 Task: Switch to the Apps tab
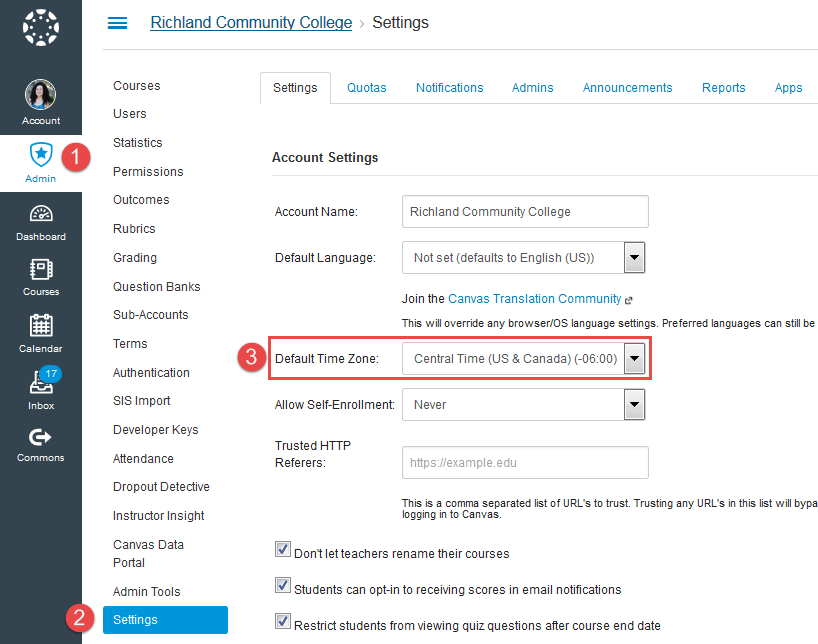(x=788, y=88)
